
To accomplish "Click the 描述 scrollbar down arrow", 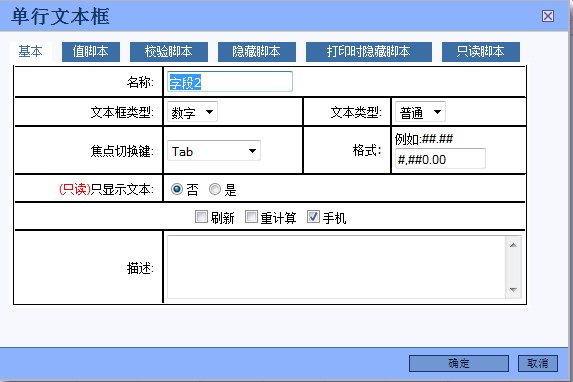I will pos(513,290).
